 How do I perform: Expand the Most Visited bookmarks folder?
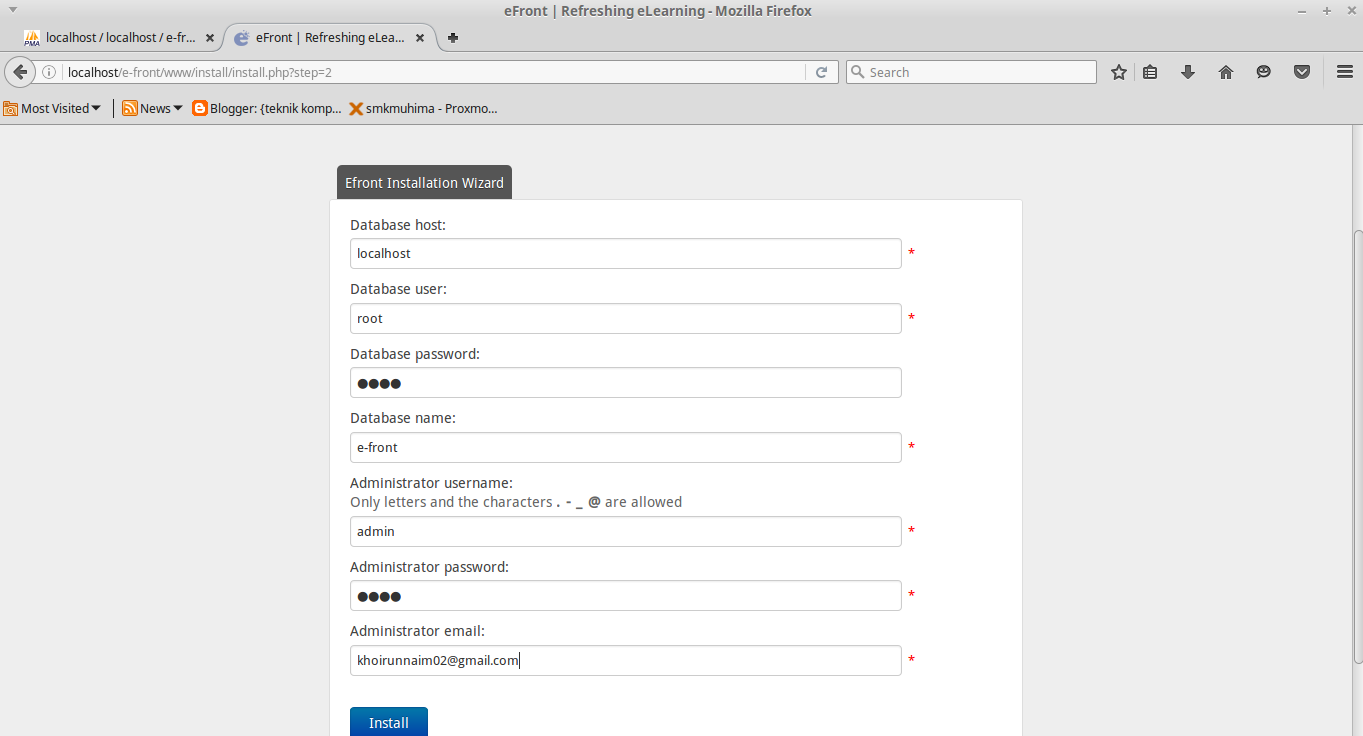click(52, 108)
